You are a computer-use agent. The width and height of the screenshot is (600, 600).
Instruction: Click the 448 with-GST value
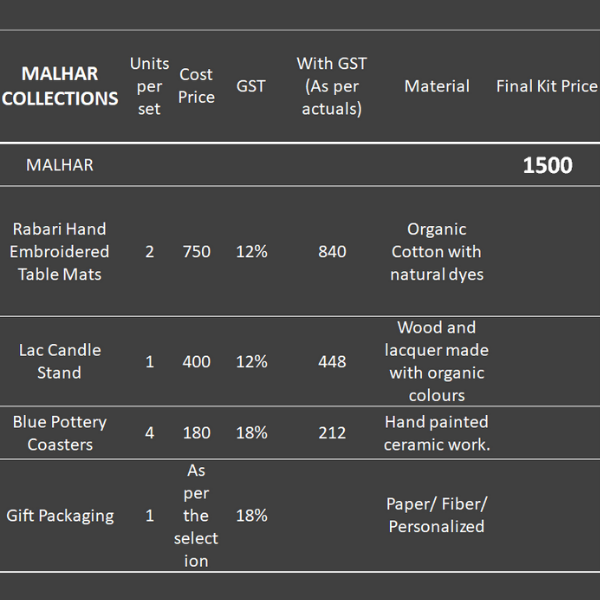click(332, 361)
